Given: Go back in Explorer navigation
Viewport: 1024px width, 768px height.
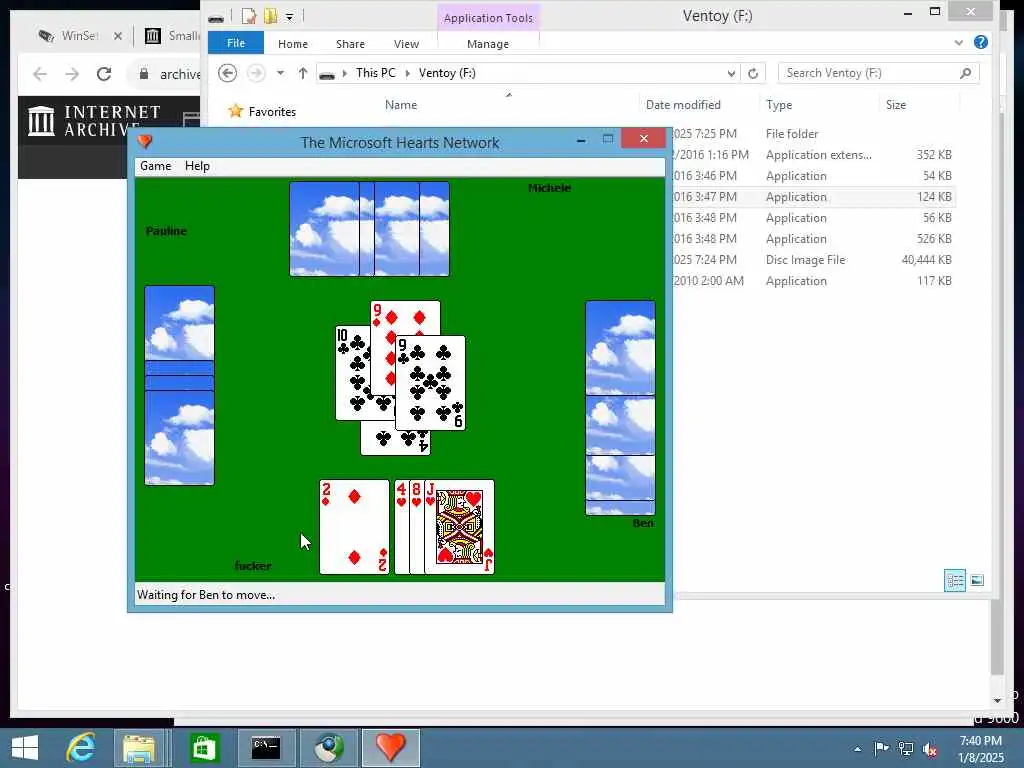Looking at the screenshot, I should click(x=227, y=72).
